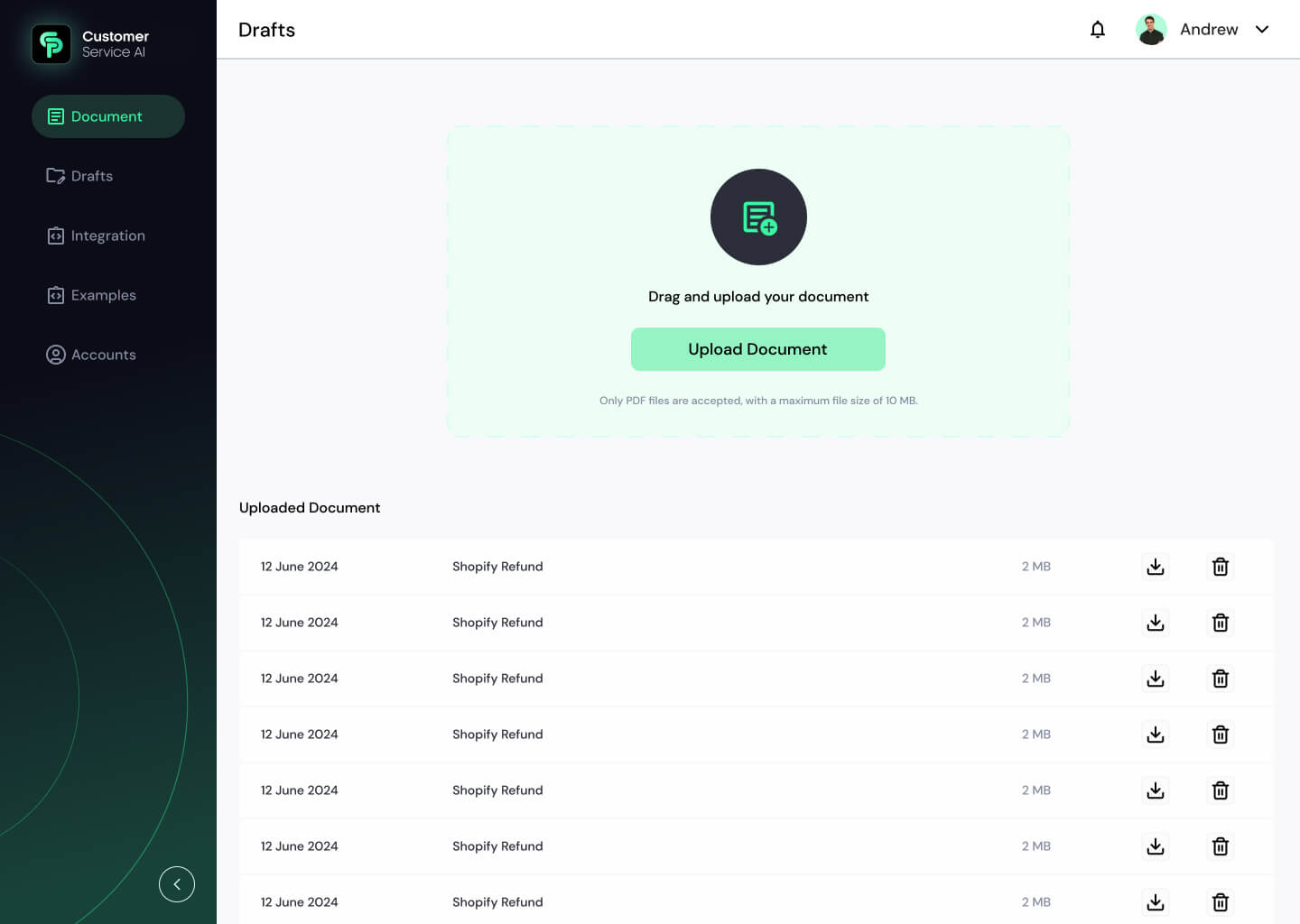Expand the Andrew account dropdown chevron
Viewport: 1300px width, 924px height.
pyautogui.click(x=1262, y=30)
